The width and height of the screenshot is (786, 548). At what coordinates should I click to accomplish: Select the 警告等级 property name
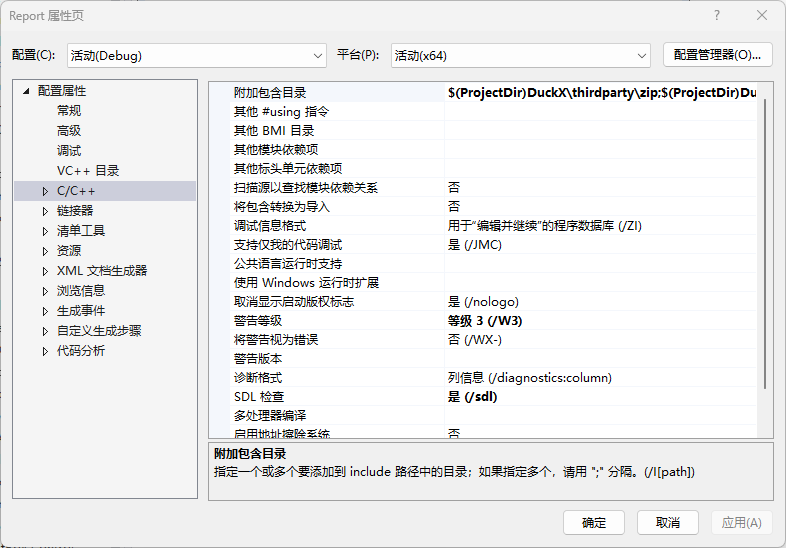click(258, 321)
